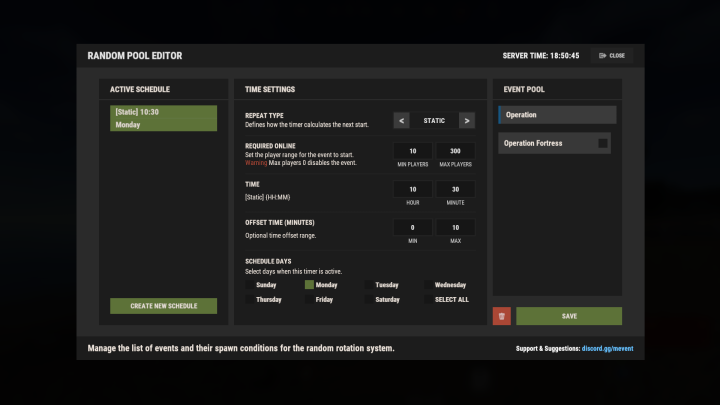Select the Operation category in Event Pool
This screenshot has height=405, width=720.
tap(557, 115)
